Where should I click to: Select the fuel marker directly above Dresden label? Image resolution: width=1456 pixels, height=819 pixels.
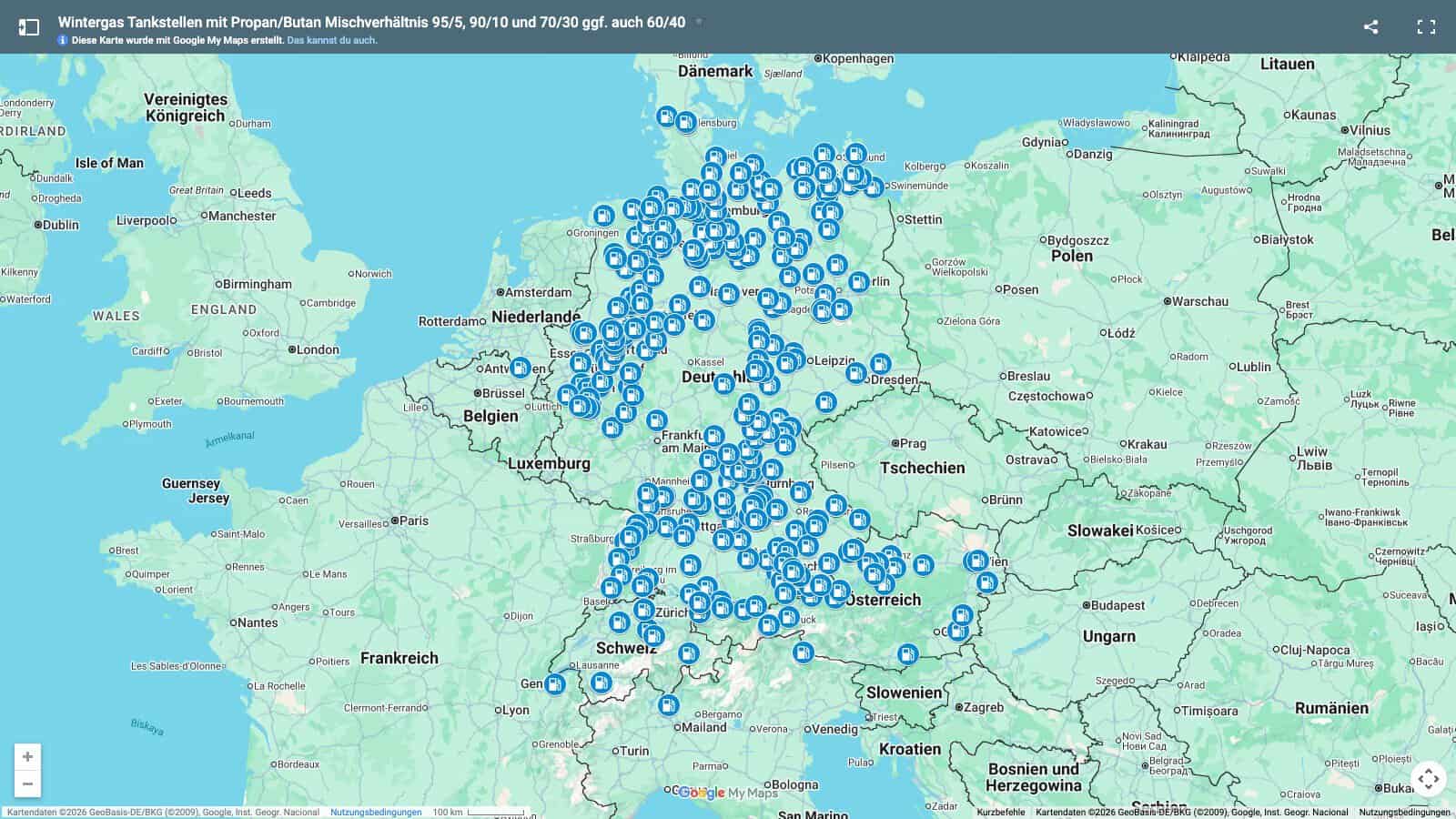point(880,364)
